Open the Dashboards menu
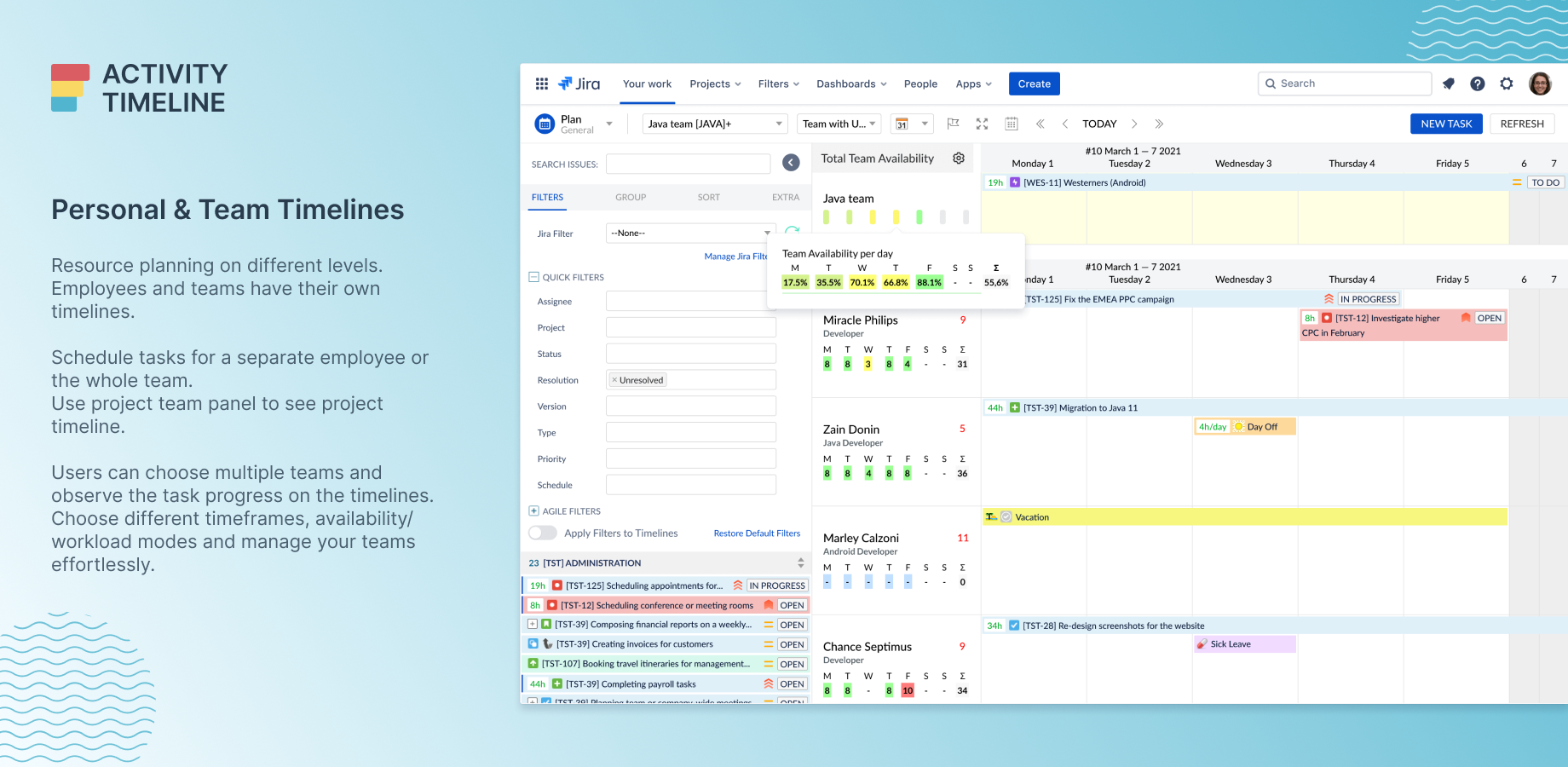1568x767 pixels. 851,84
